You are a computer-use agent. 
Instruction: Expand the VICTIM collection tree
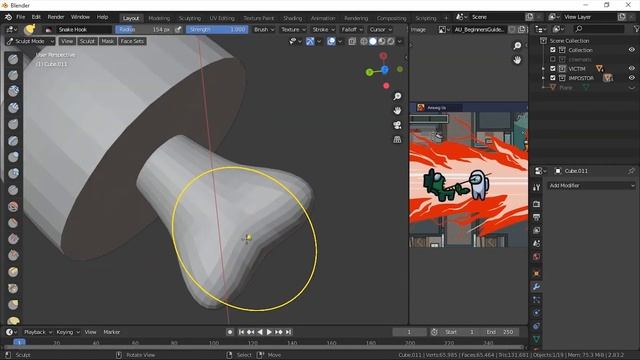click(x=543, y=69)
